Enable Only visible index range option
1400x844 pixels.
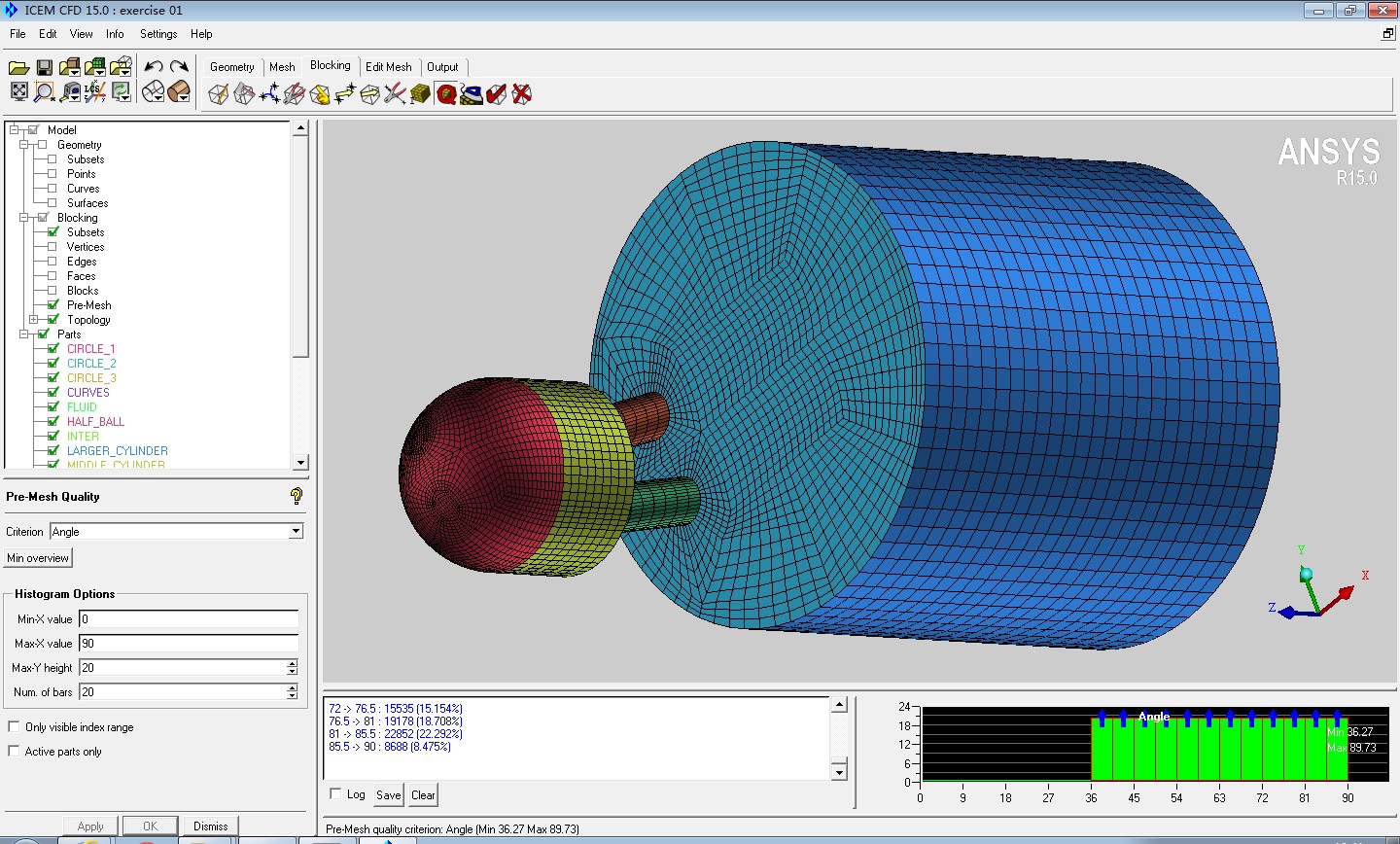click(x=14, y=726)
